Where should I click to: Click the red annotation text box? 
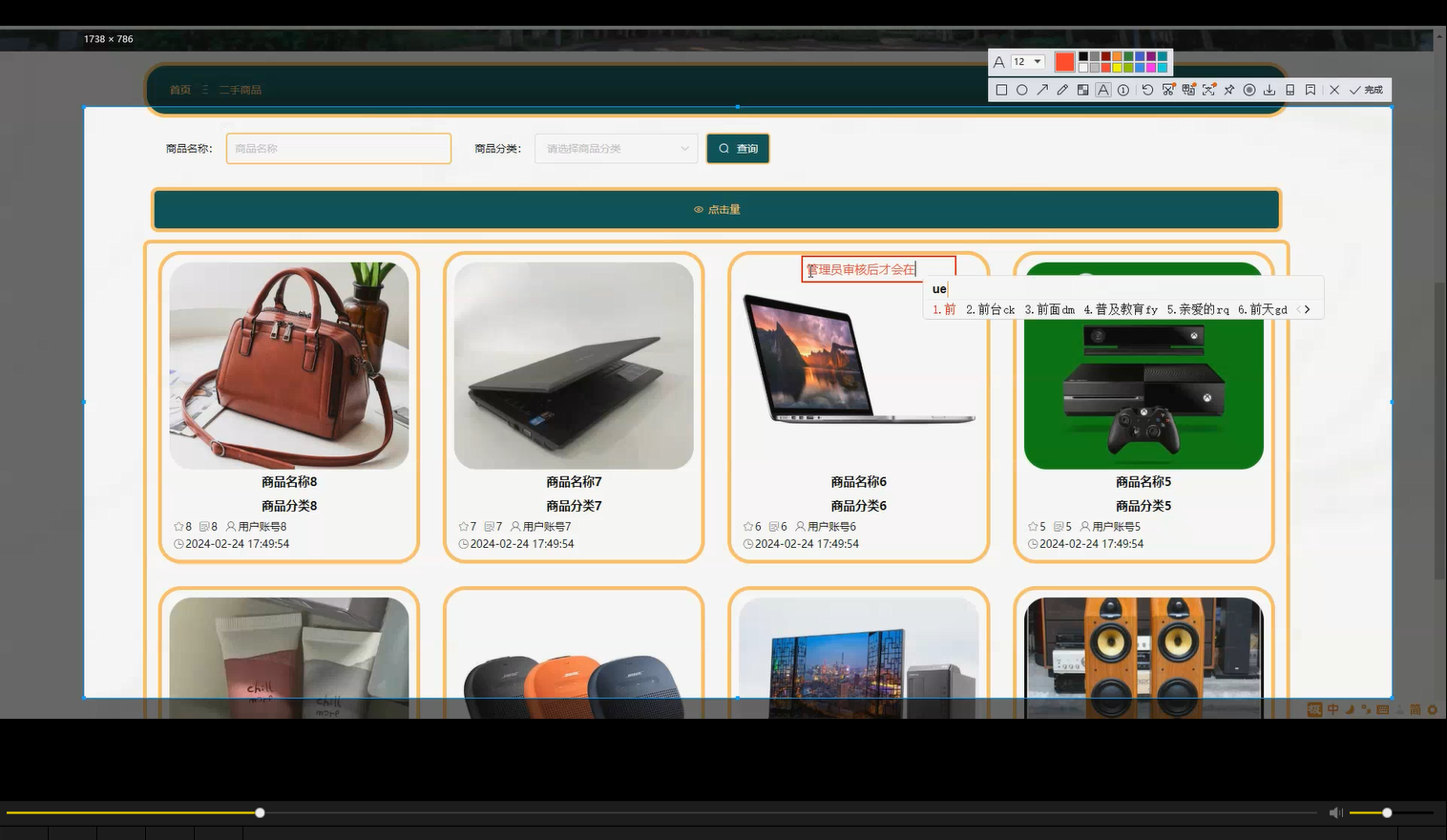click(x=878, y=269)
